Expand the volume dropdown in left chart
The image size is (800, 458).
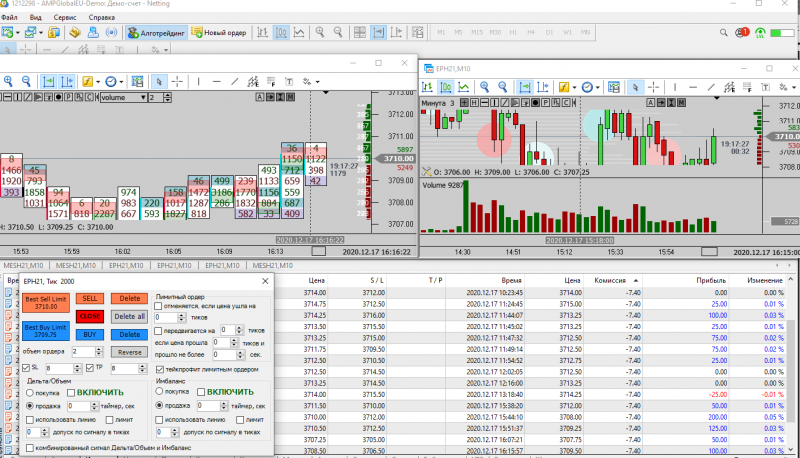[142, 98]
